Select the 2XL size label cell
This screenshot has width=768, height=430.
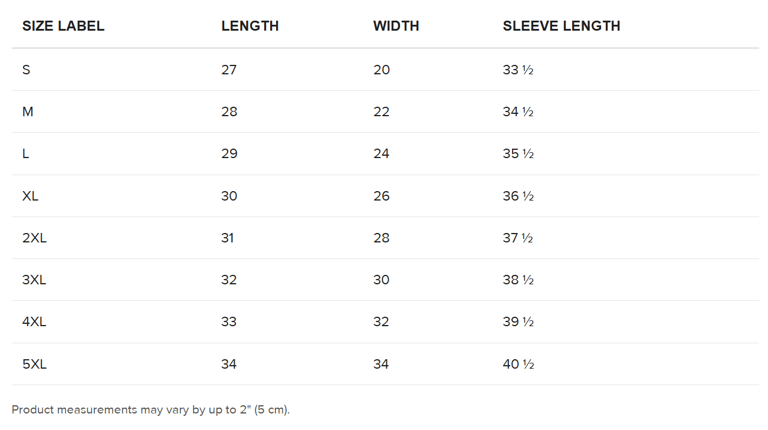pos(34,238)
